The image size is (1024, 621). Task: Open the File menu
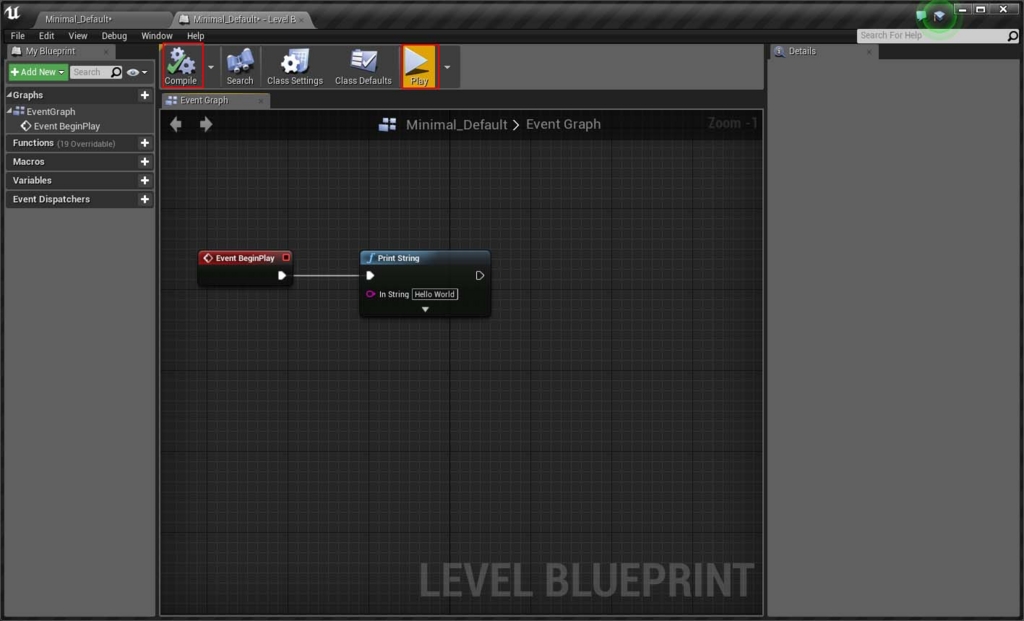coord(18,36)
